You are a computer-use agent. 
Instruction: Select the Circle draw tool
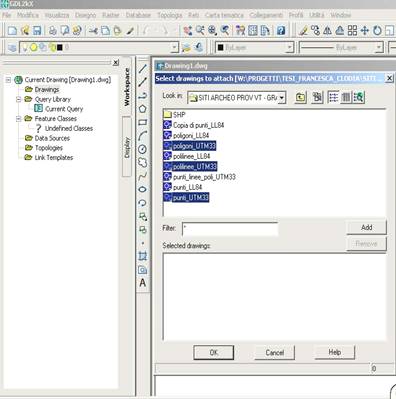(143, 149)
